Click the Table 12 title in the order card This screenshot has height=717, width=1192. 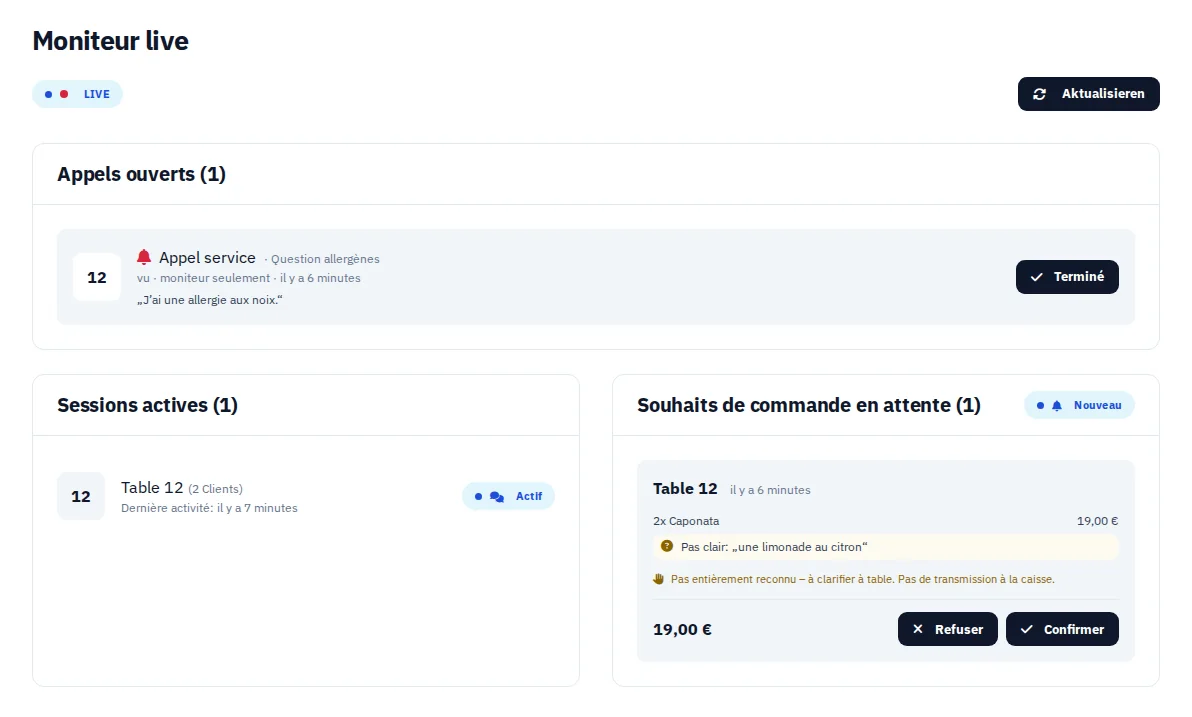(685, 489)
